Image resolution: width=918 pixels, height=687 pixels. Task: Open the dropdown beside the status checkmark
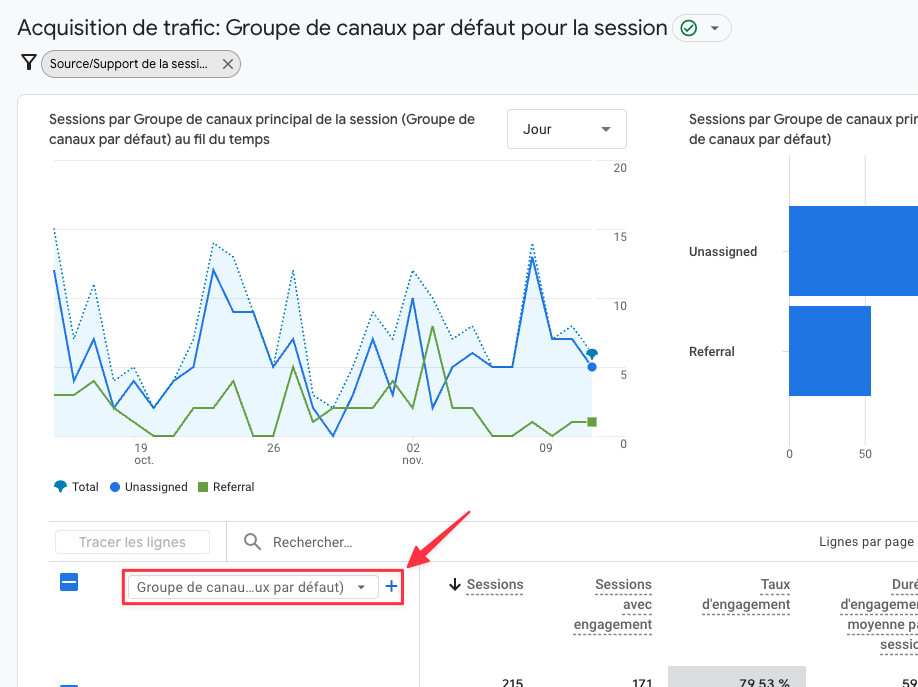click(714, 28)
